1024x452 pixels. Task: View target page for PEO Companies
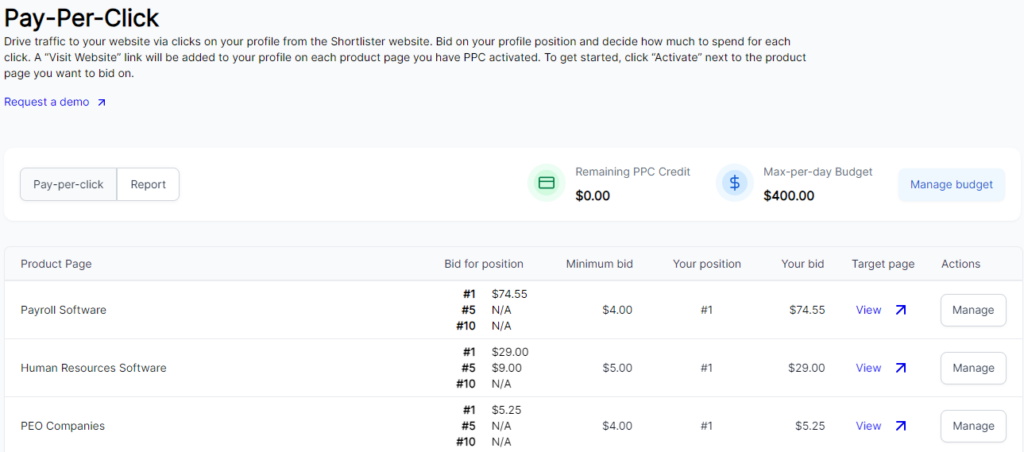[868, 426]
